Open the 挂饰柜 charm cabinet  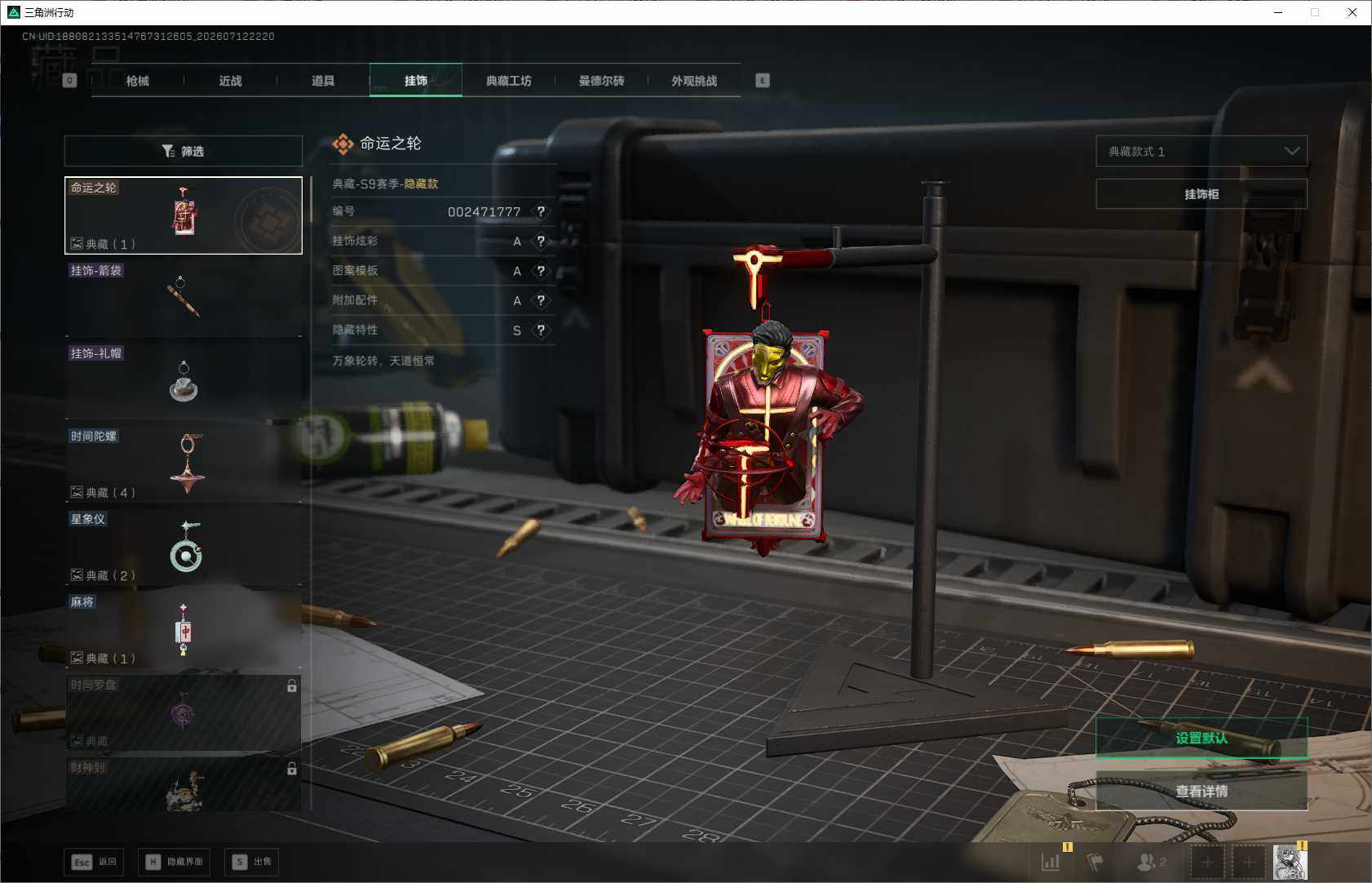pos(1202,194)
